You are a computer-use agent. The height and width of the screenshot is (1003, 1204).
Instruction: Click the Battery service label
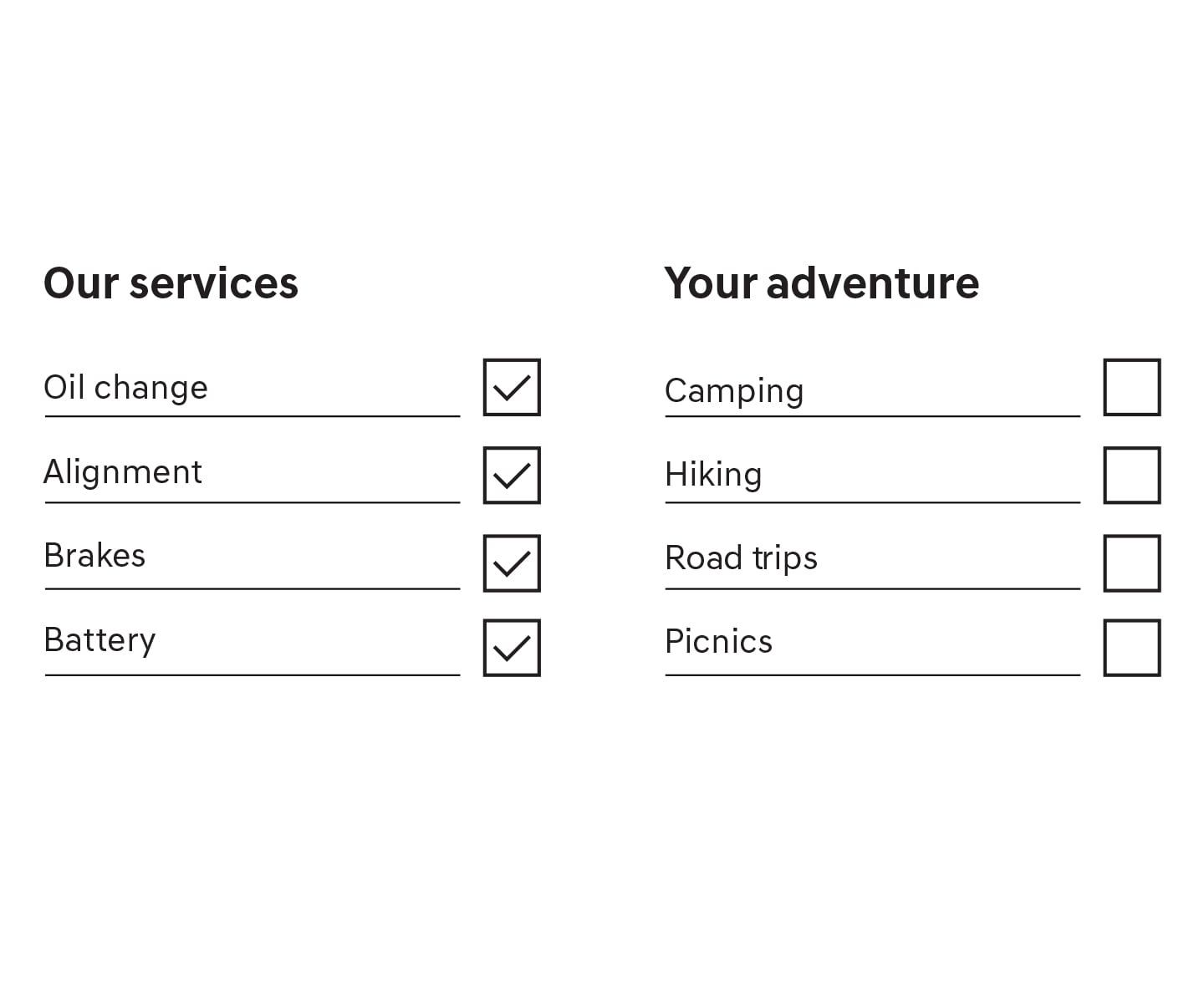tap(99, 641)
